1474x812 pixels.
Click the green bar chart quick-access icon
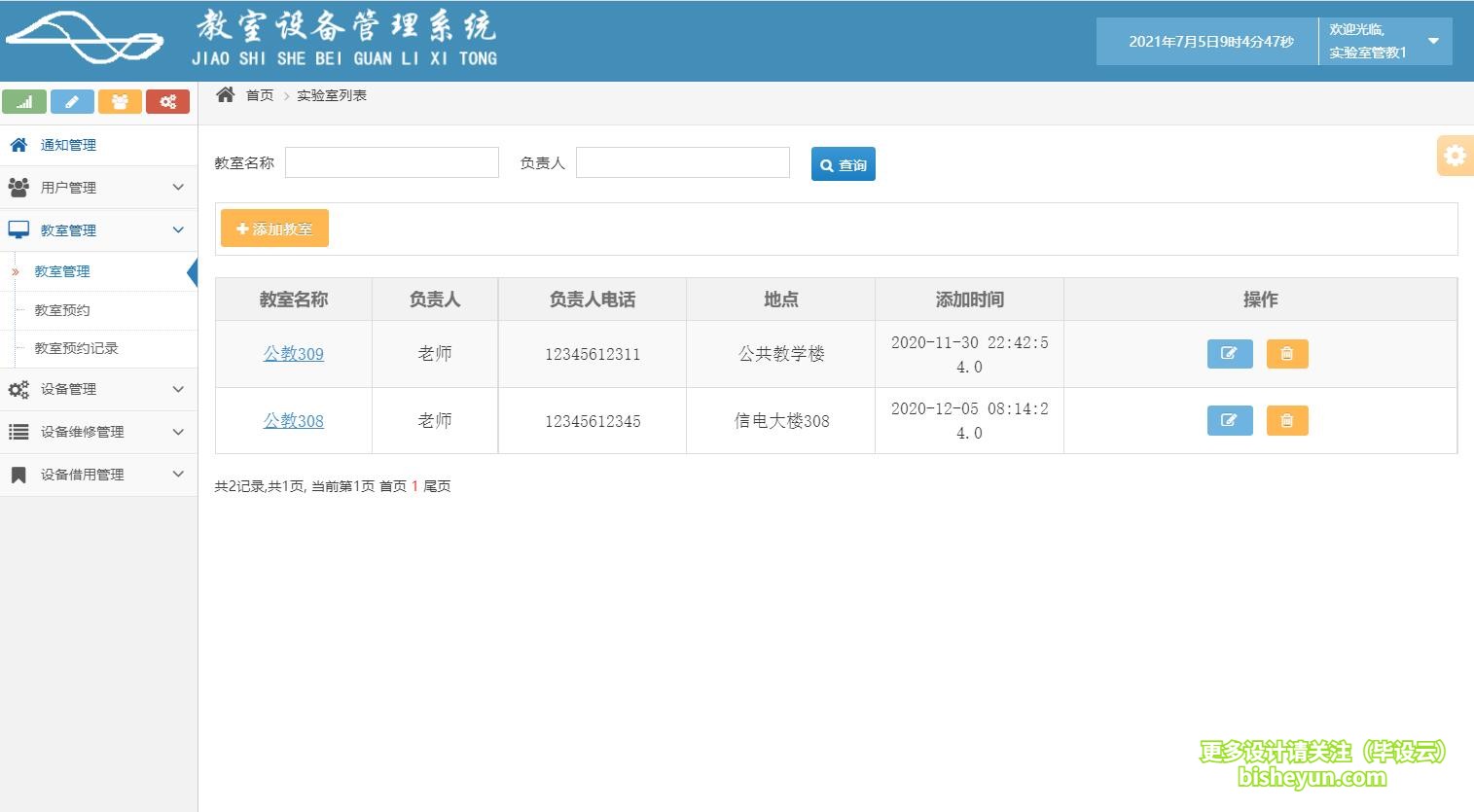(x=24, y=101)
